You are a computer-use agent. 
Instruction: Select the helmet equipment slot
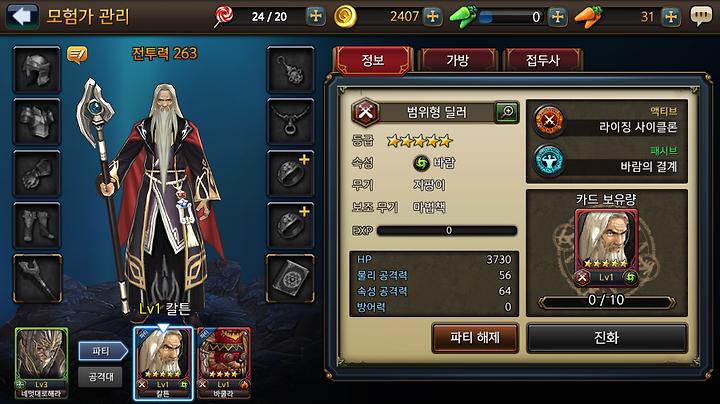coord(37,70)
